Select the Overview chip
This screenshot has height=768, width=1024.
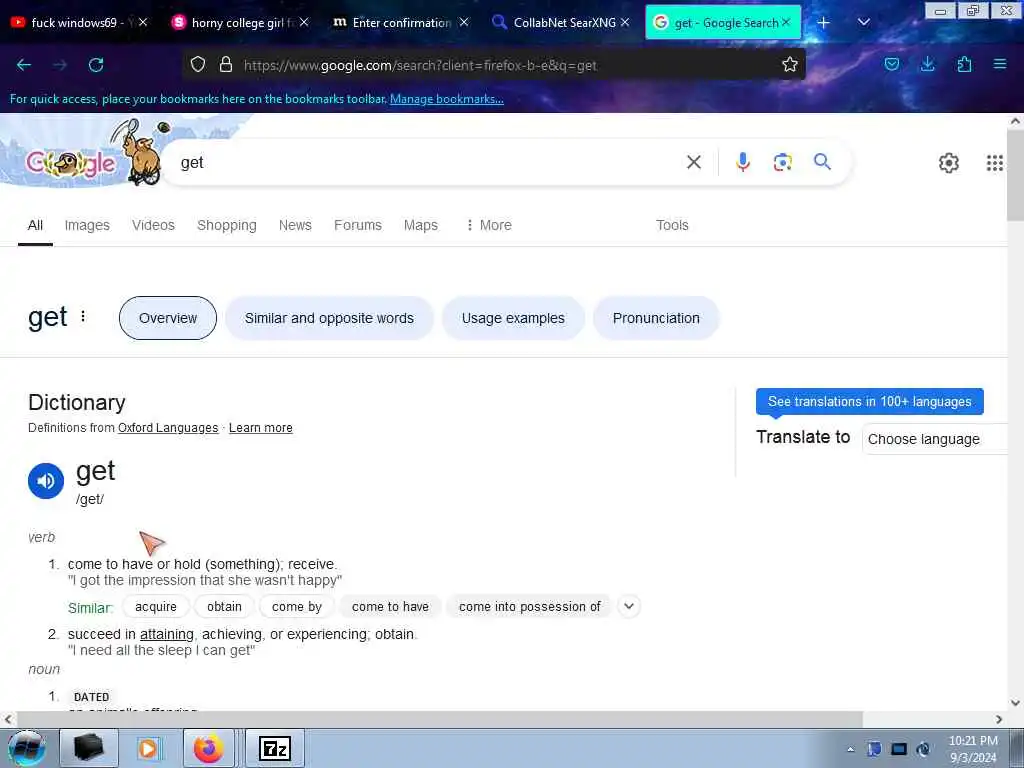coord(168,318)
